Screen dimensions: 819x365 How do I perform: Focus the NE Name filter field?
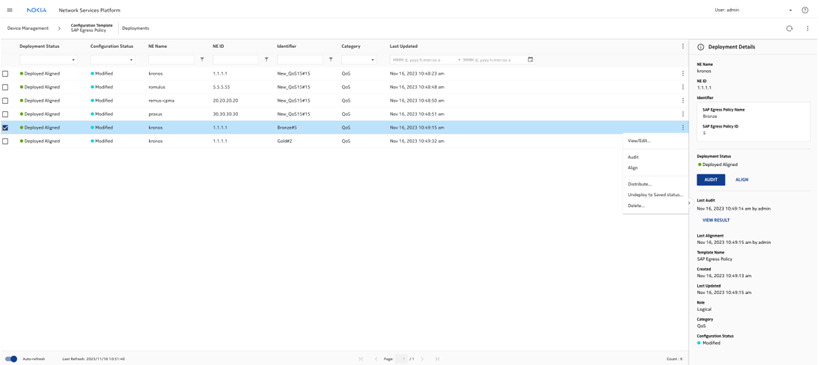(171, 60)
